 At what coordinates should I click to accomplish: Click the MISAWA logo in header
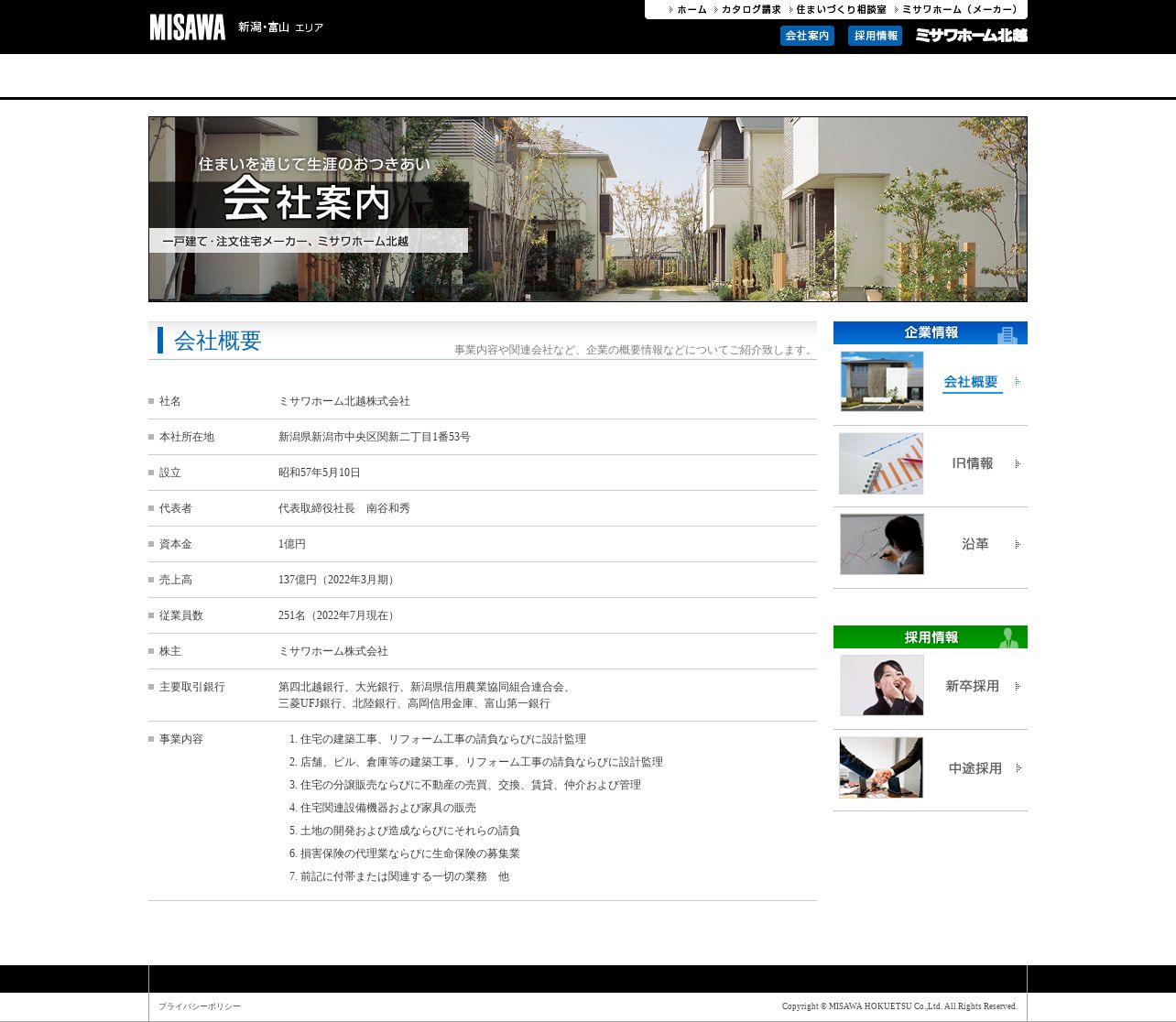[188, 27]
